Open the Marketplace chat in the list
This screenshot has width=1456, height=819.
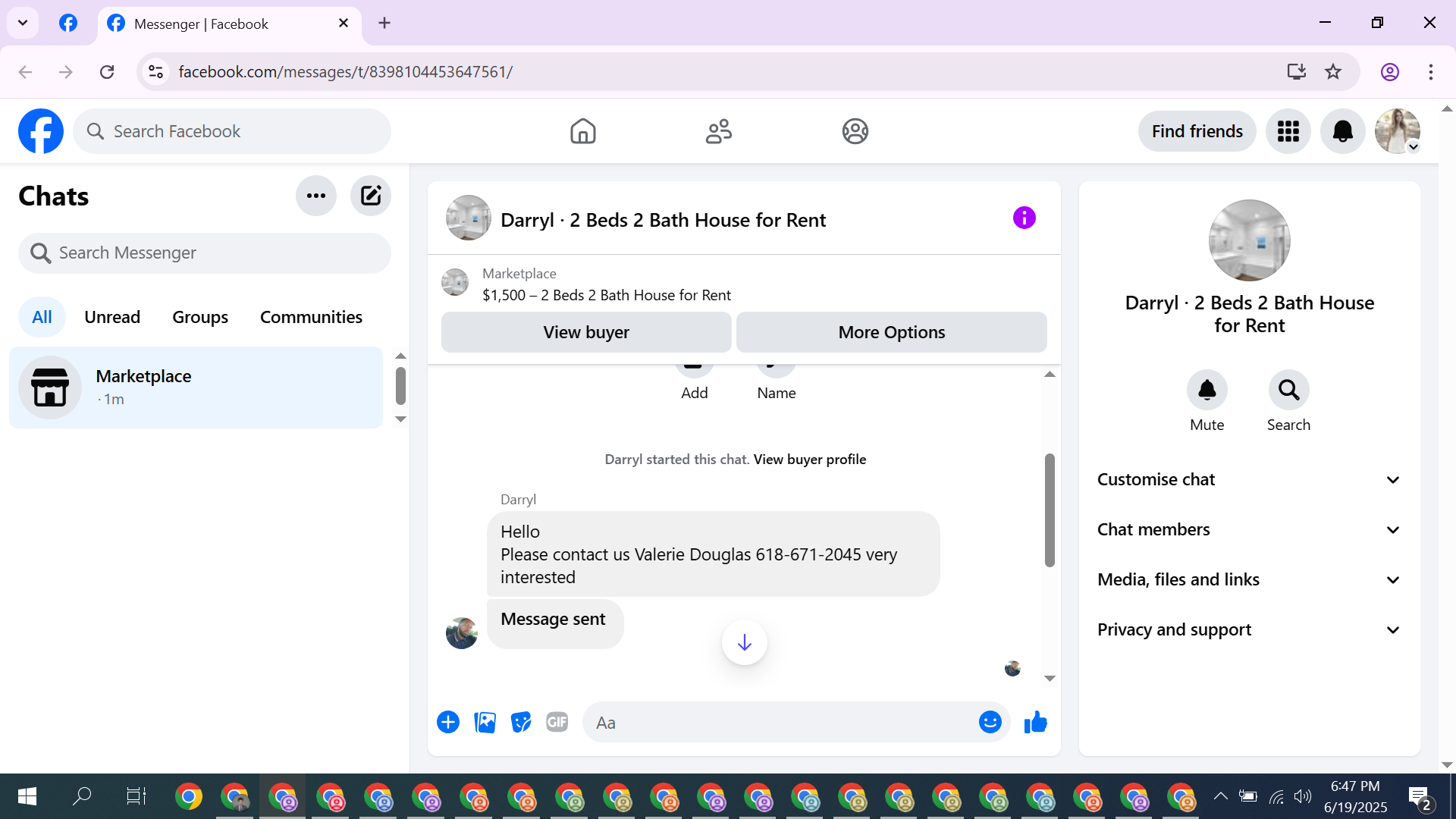[196, 388]
